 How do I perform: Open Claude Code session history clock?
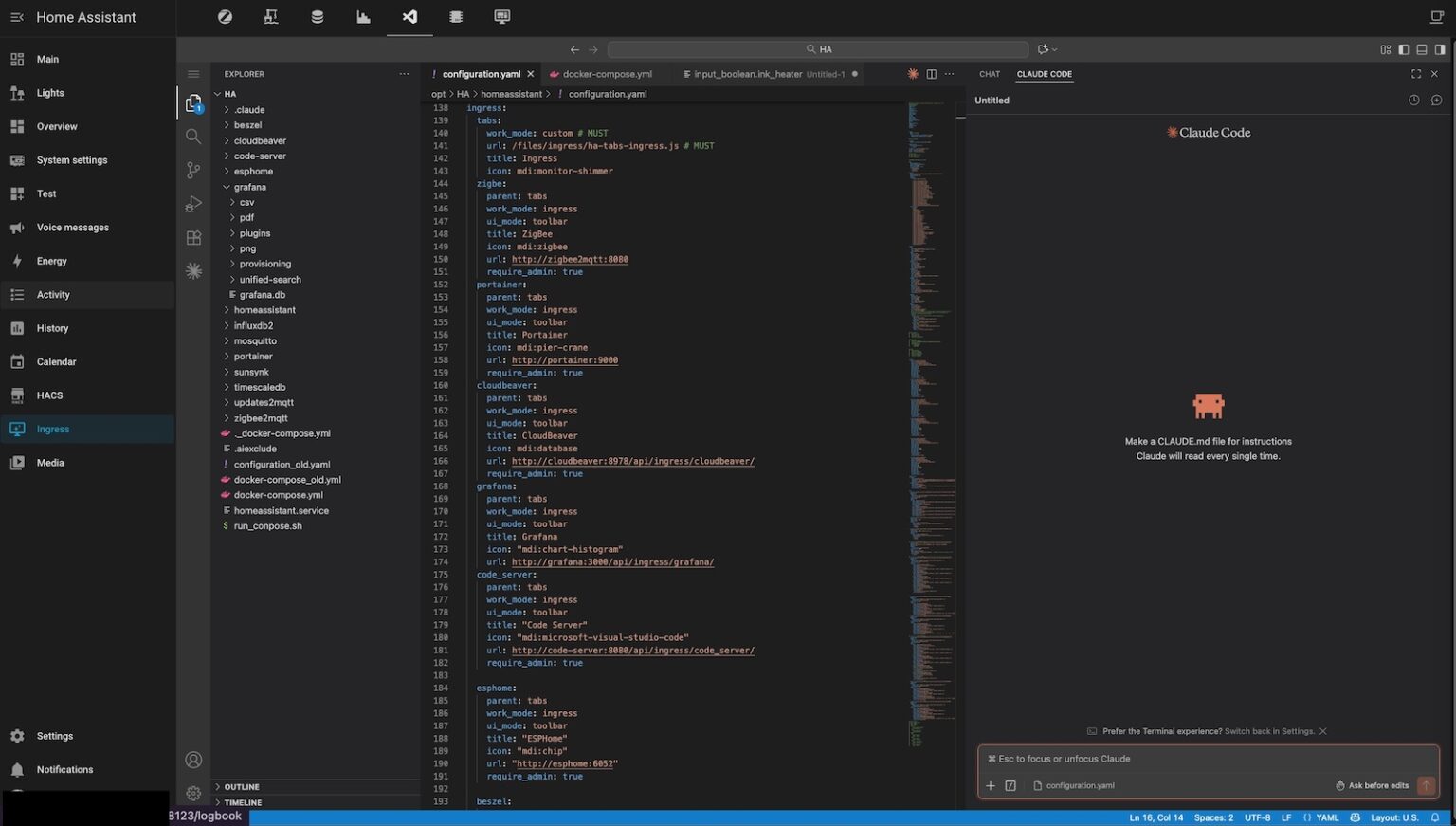(1414, 101)
